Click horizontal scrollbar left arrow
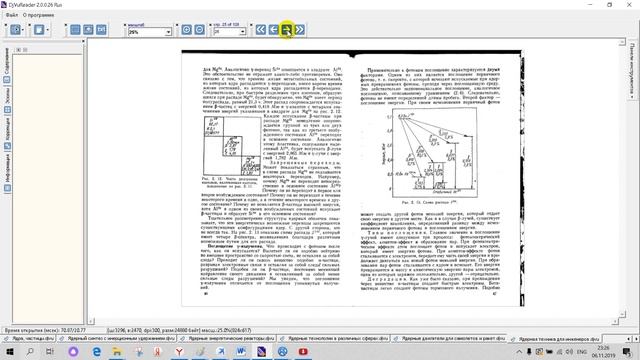Viewport: 640px width, 360px height. [x=91, y=322]
